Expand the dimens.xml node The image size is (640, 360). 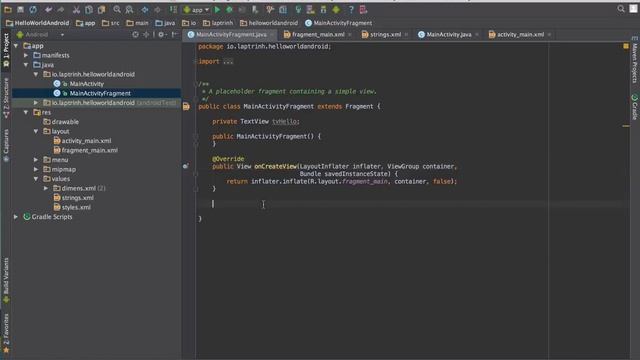[46, 188]
